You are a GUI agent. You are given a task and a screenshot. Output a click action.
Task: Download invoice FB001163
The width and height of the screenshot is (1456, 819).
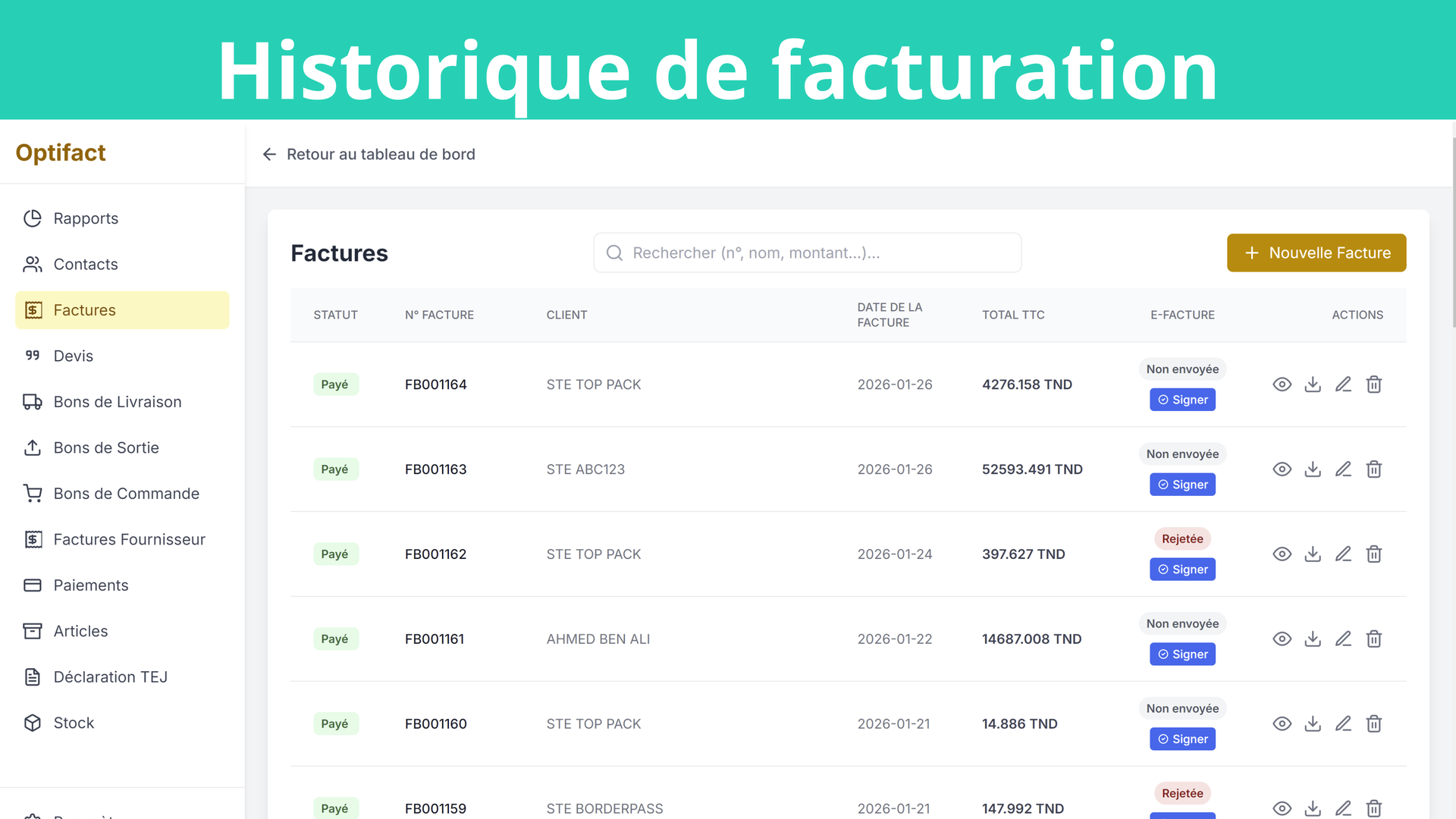pos(1313,469)
